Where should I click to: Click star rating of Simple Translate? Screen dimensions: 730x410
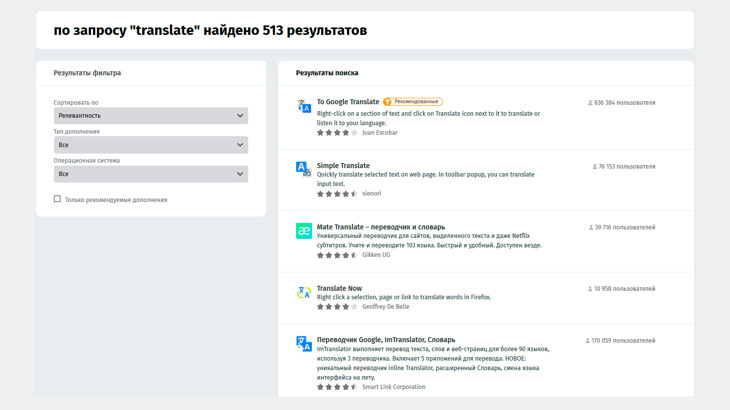337,194
